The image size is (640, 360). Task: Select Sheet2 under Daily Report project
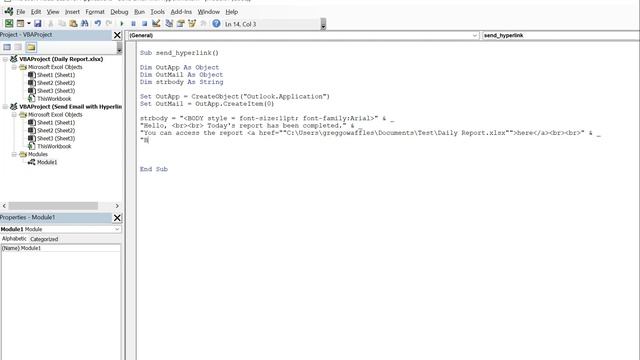[56, 83]
